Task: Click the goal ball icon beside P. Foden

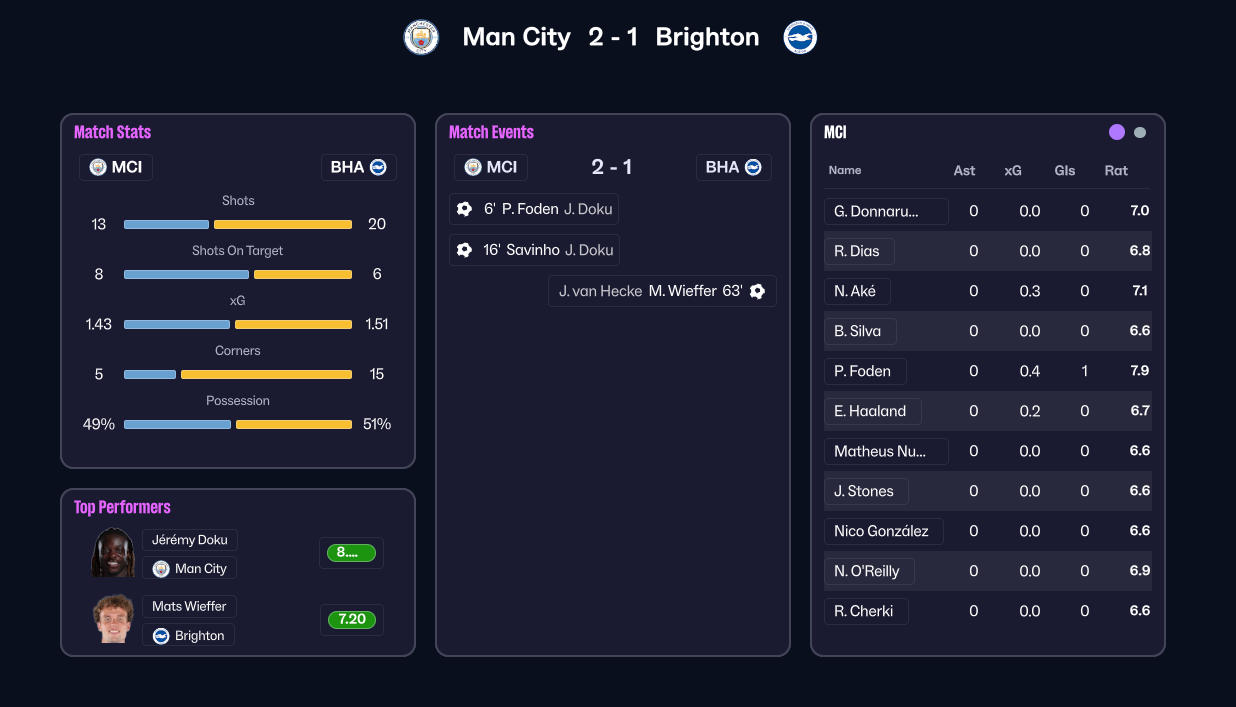Action: pos(464,209)
